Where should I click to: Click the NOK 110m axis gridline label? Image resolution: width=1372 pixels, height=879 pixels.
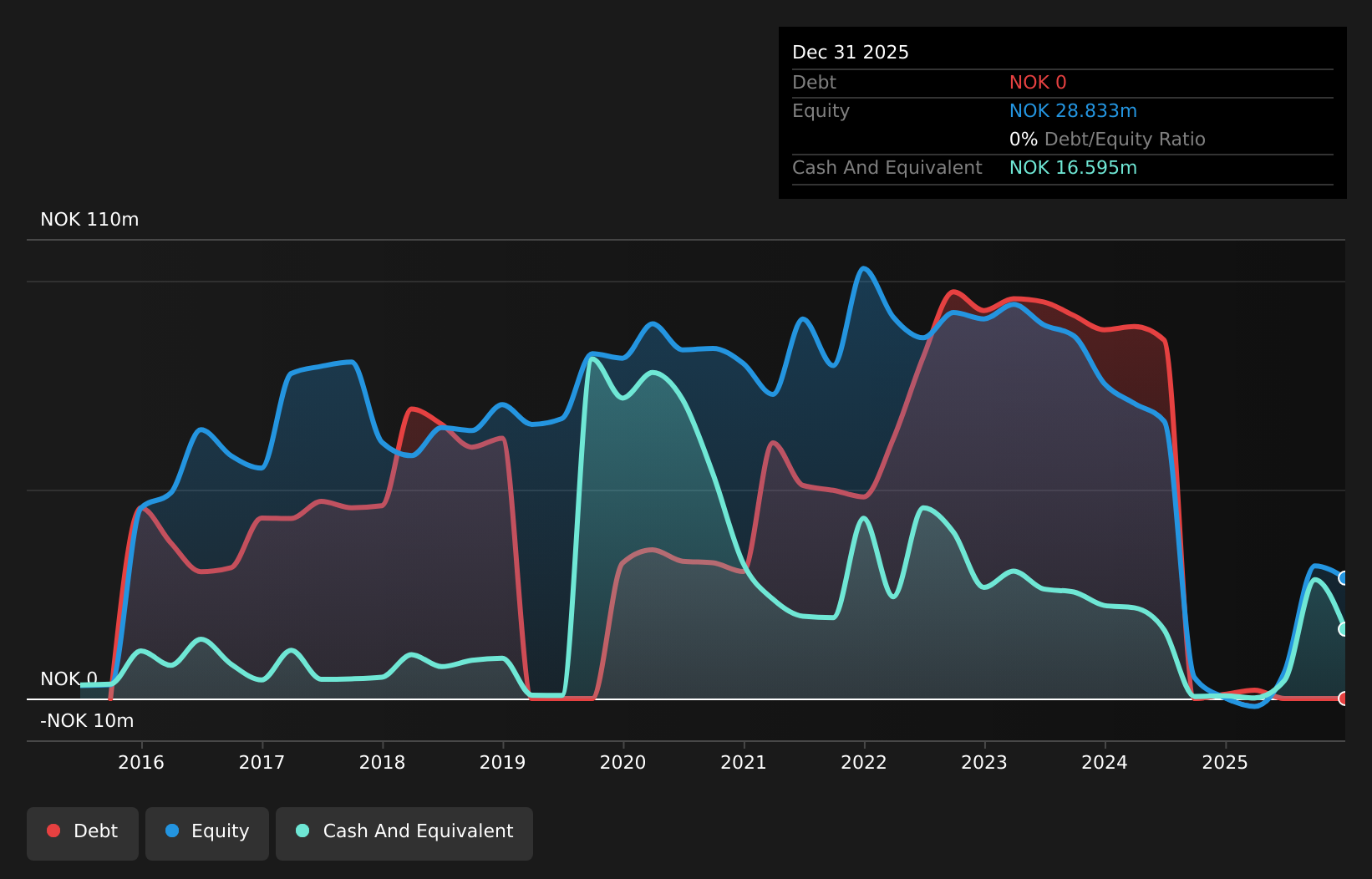pyautogui.click(x=89, y=219)
